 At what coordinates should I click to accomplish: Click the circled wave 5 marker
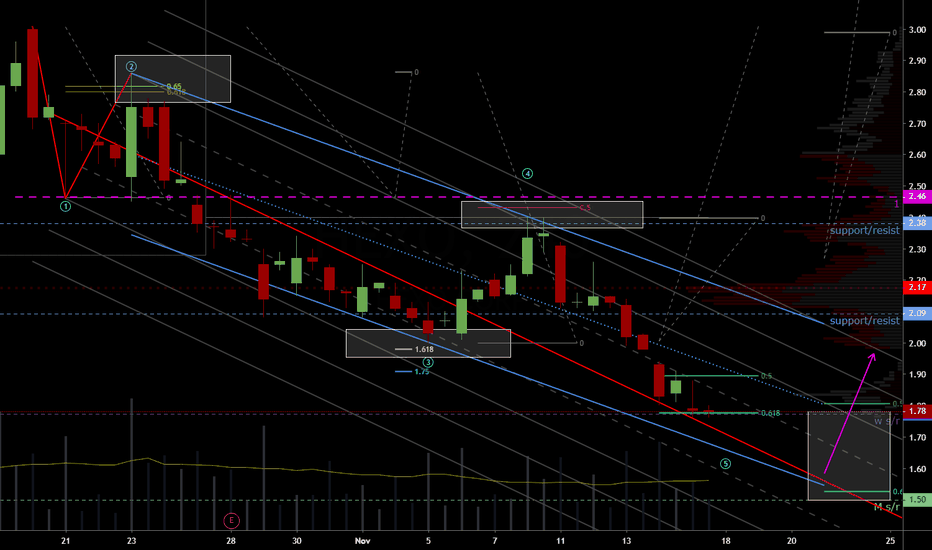tap(725, 464)
